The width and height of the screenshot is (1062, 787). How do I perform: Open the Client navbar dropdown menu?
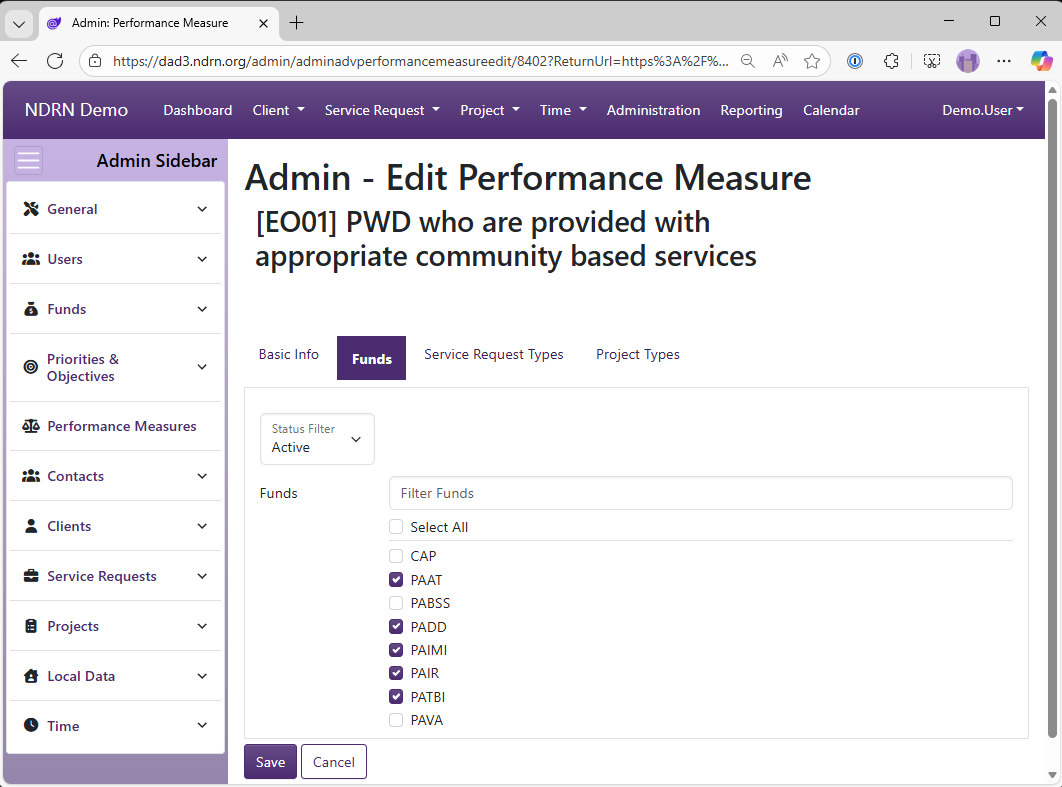point(278,110)
